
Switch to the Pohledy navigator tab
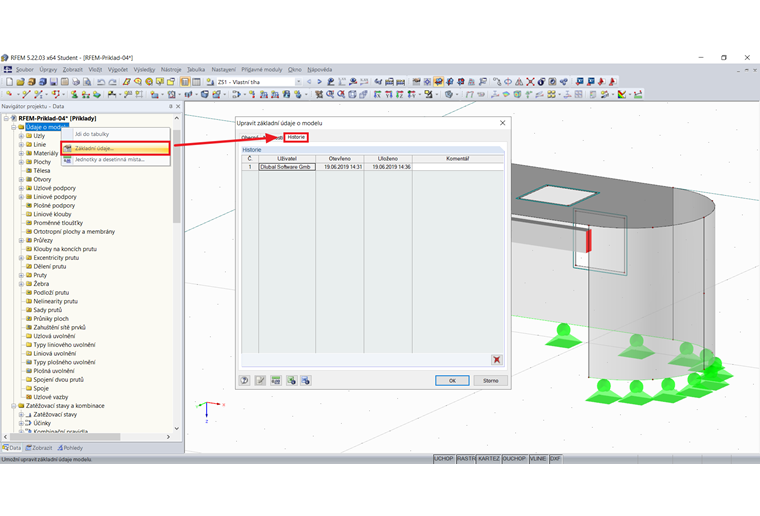click(70, 448)
